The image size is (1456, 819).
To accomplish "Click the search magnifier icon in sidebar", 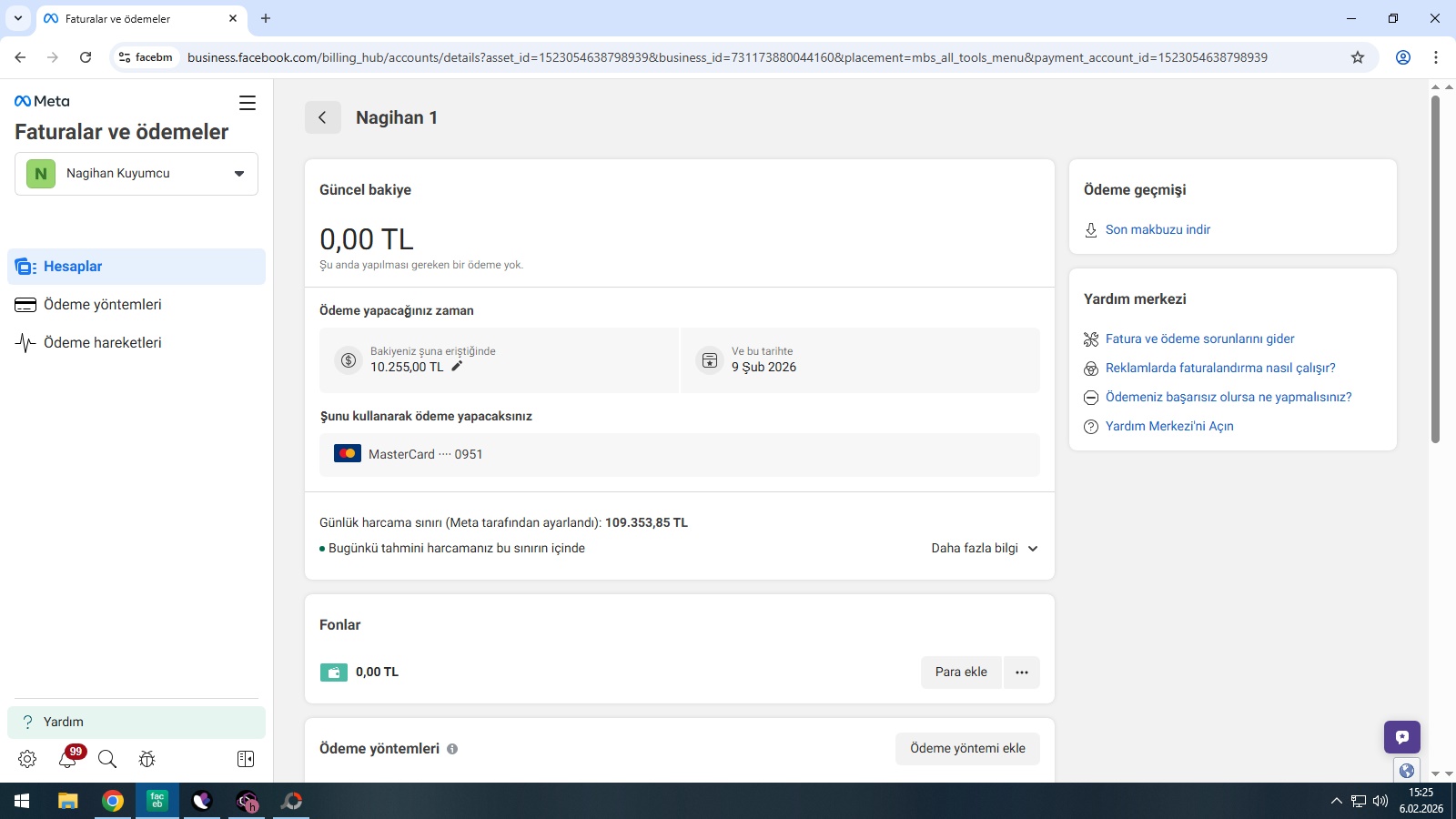I will coord(107,759).
